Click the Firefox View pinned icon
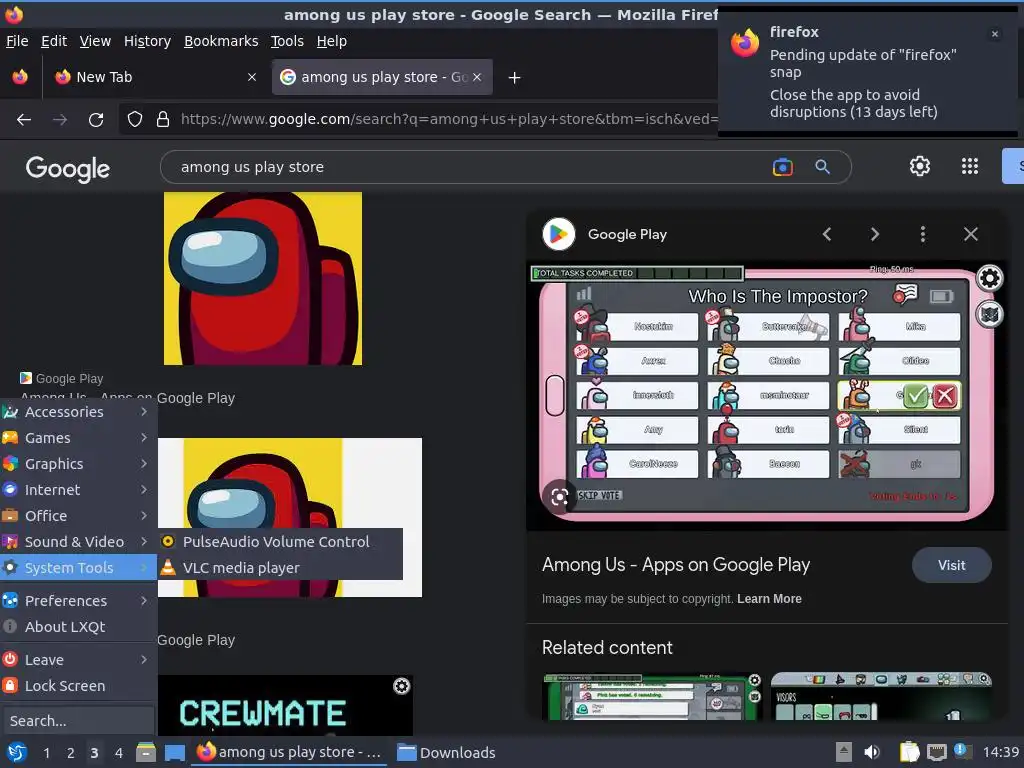This screenshot has height=768, width=1024. [x=20, y=77]
